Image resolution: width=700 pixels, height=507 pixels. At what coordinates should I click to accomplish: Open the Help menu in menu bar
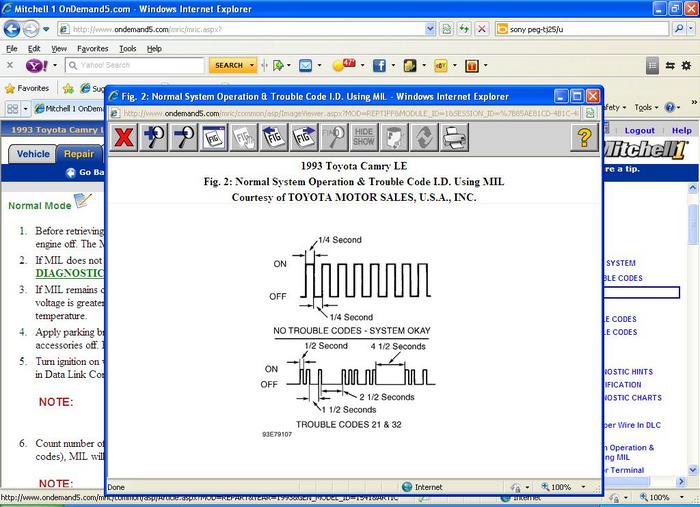pos(154,49)
